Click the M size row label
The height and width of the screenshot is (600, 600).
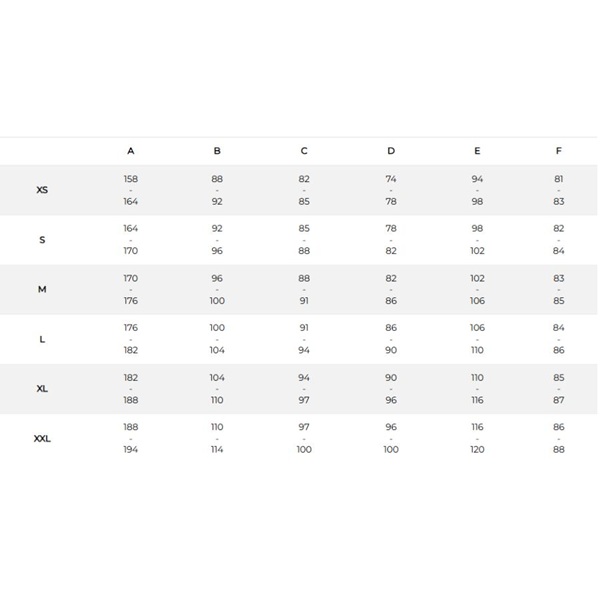point(42,289)
